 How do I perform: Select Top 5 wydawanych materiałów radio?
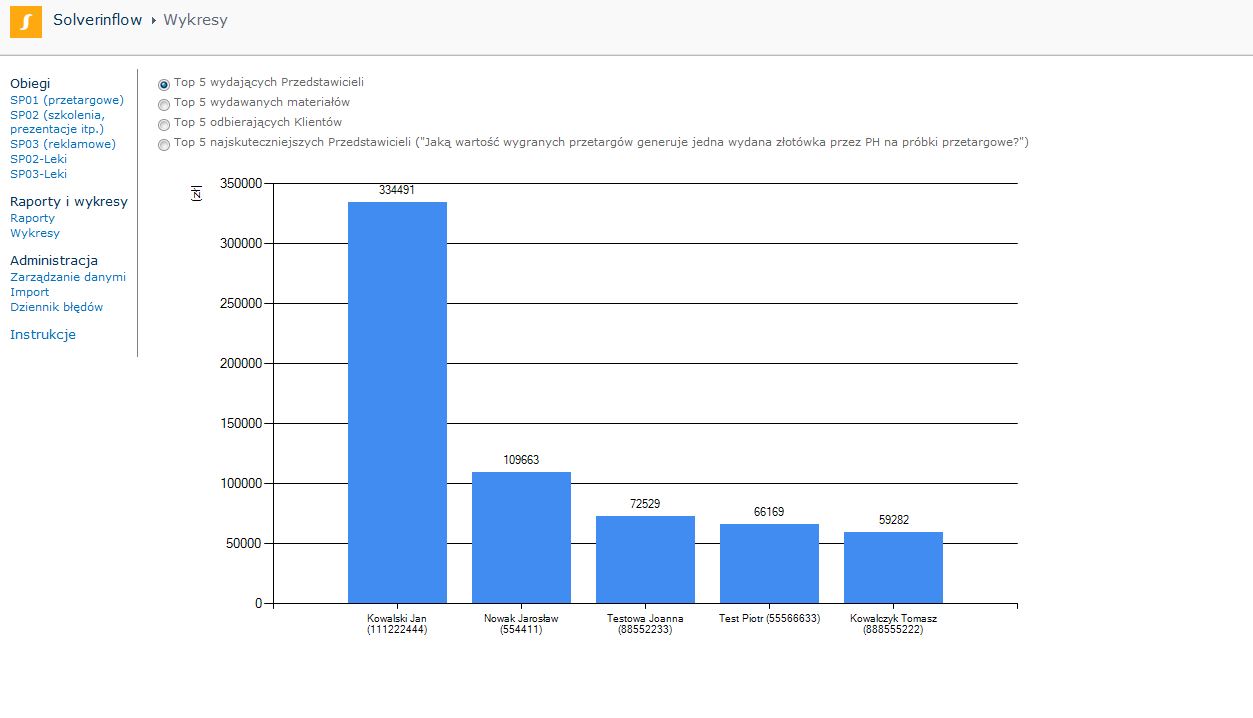[x=164, y=104]
